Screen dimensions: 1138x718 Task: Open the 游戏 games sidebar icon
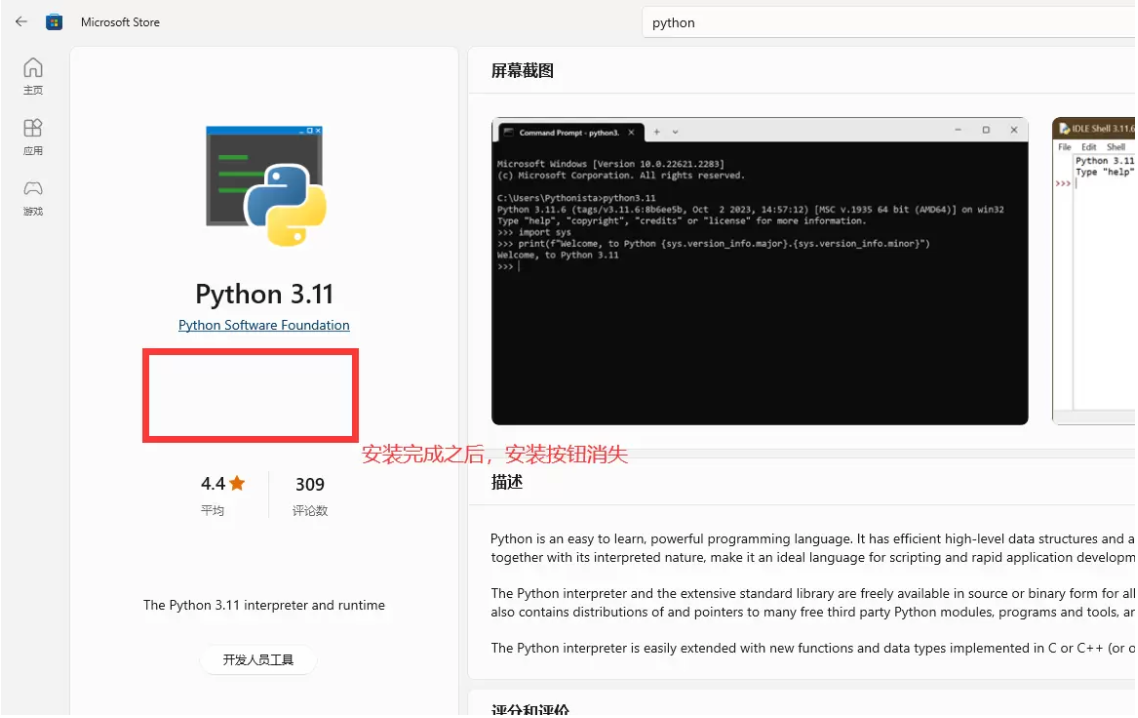(x=33, y=198)
